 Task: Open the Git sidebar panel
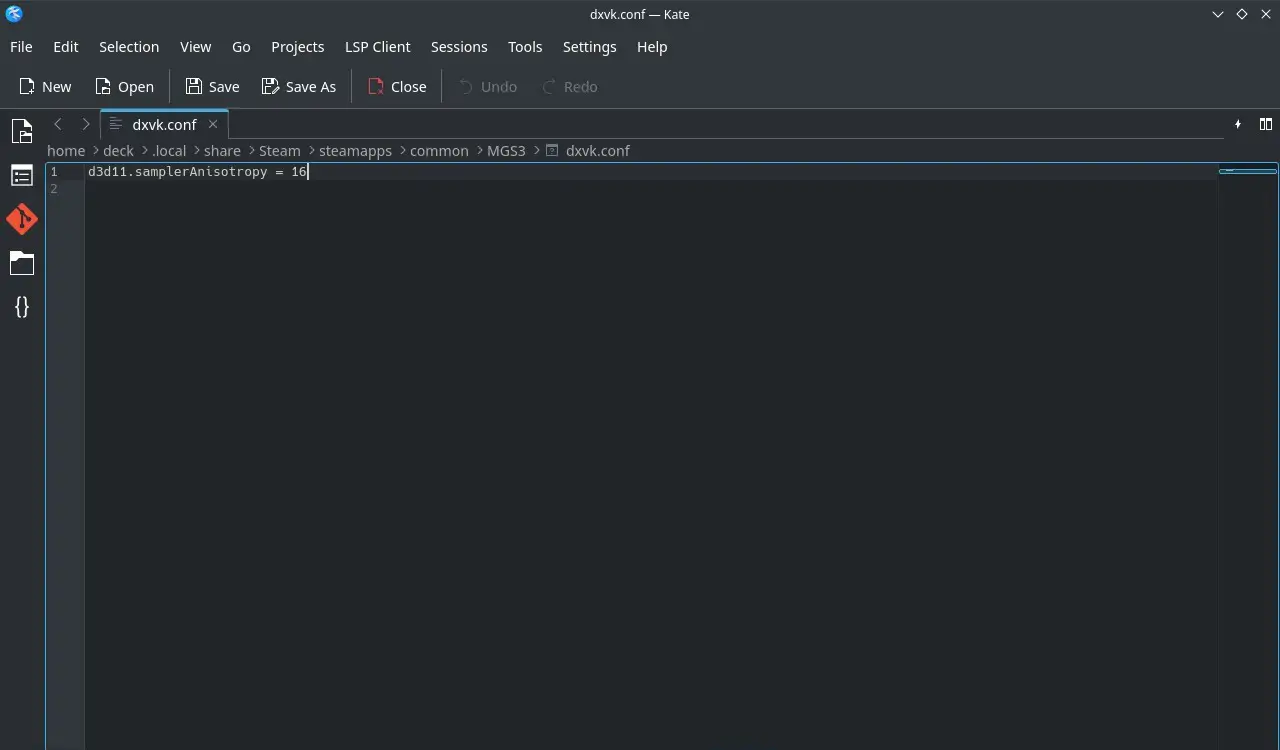tap(22, 219)
